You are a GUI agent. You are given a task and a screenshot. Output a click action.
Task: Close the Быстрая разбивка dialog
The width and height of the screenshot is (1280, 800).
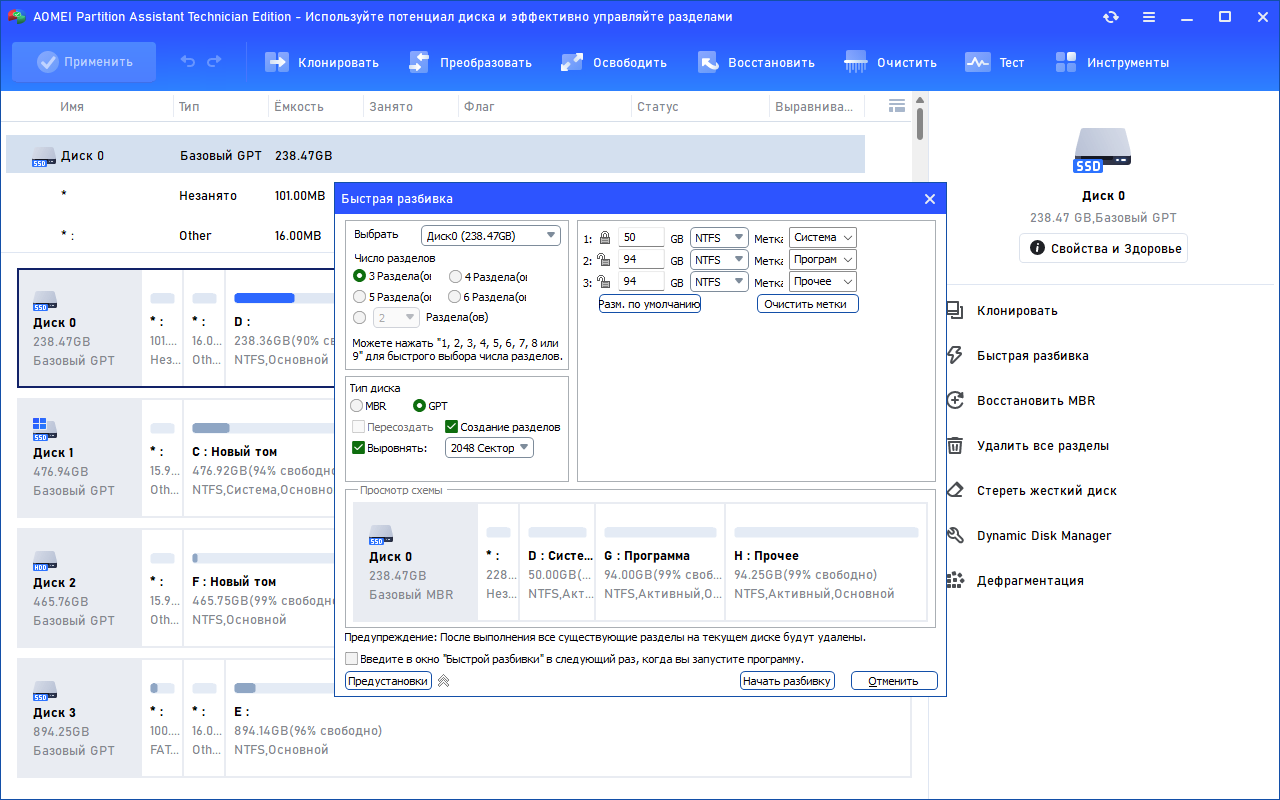(x=930, y=199)
